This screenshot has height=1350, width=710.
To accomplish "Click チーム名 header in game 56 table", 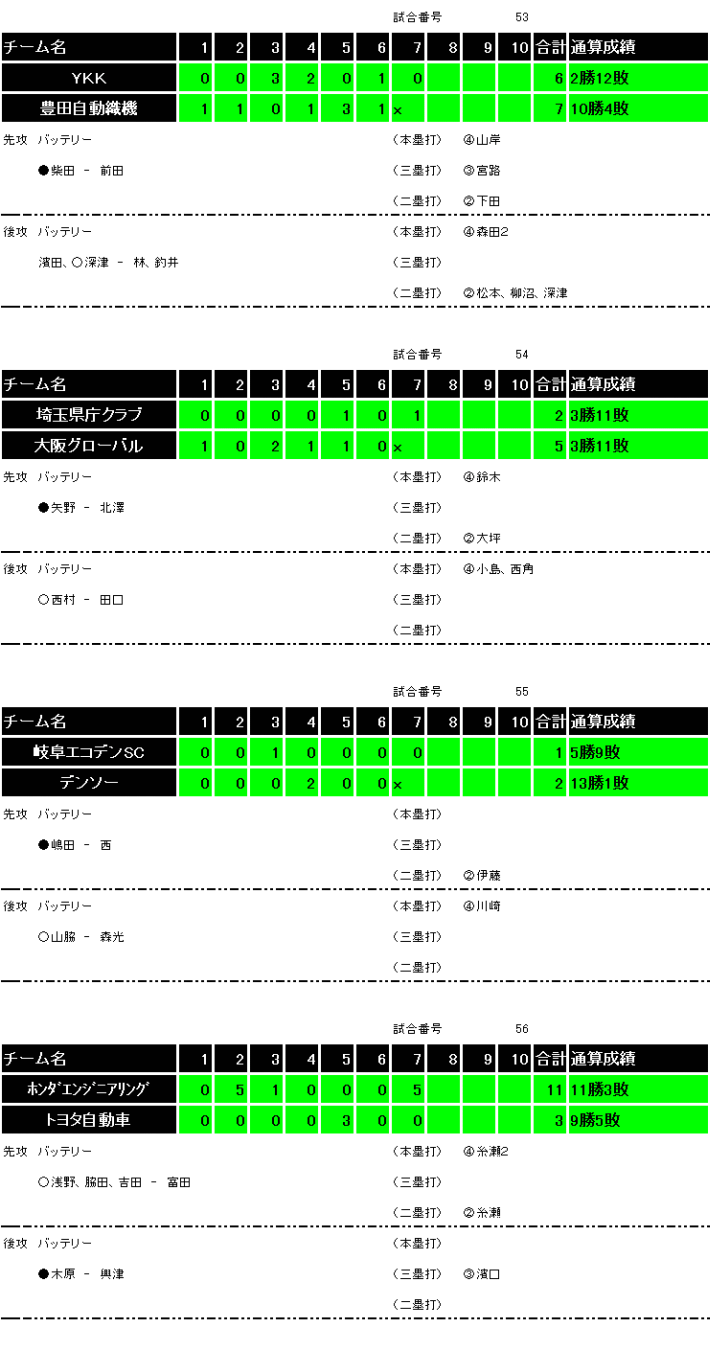I will tap(89, 1058).
